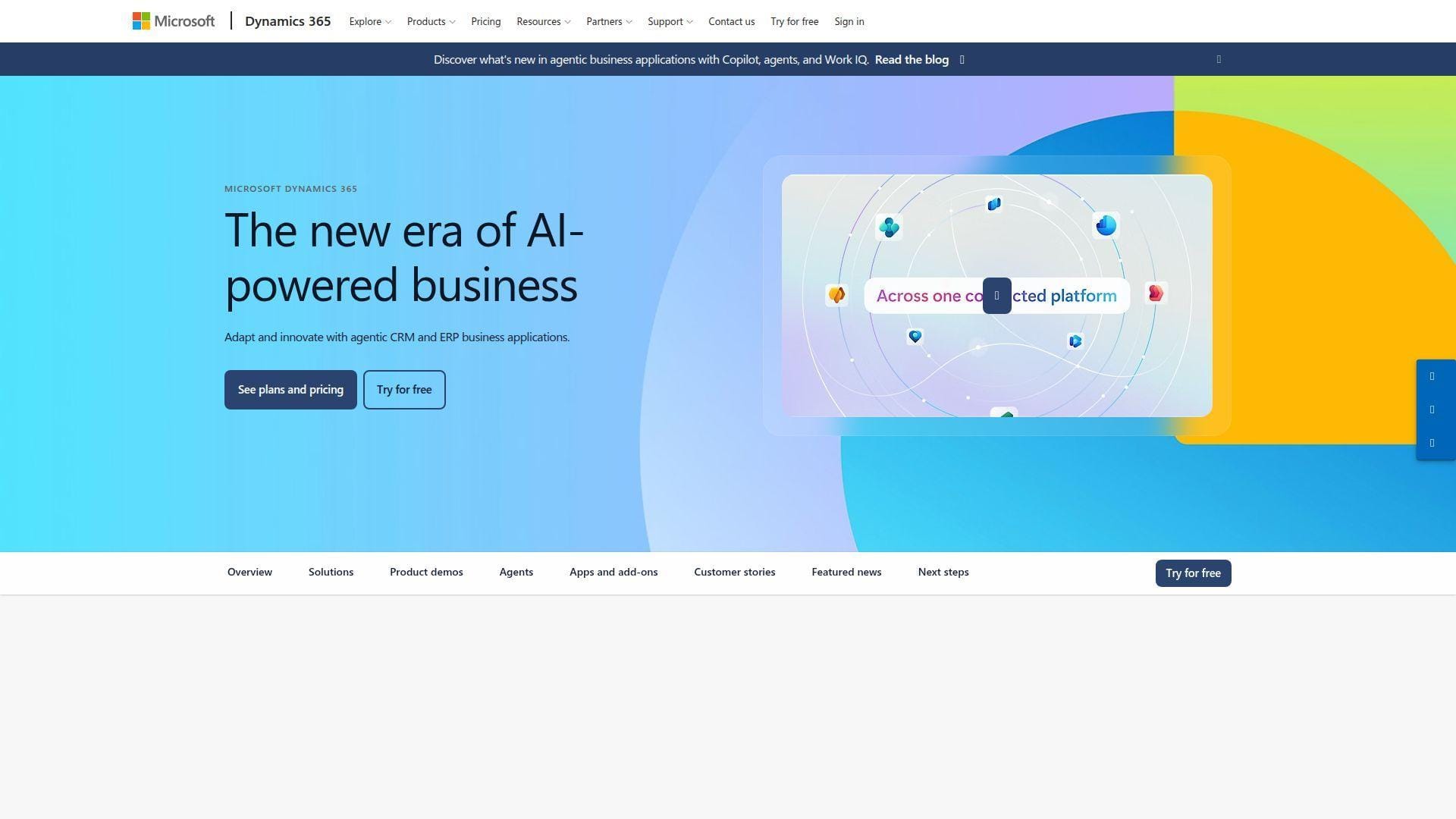The image size is (1456, 819).
Task: Click the red app icon right of the video caption
Action: coord(1156,293)
